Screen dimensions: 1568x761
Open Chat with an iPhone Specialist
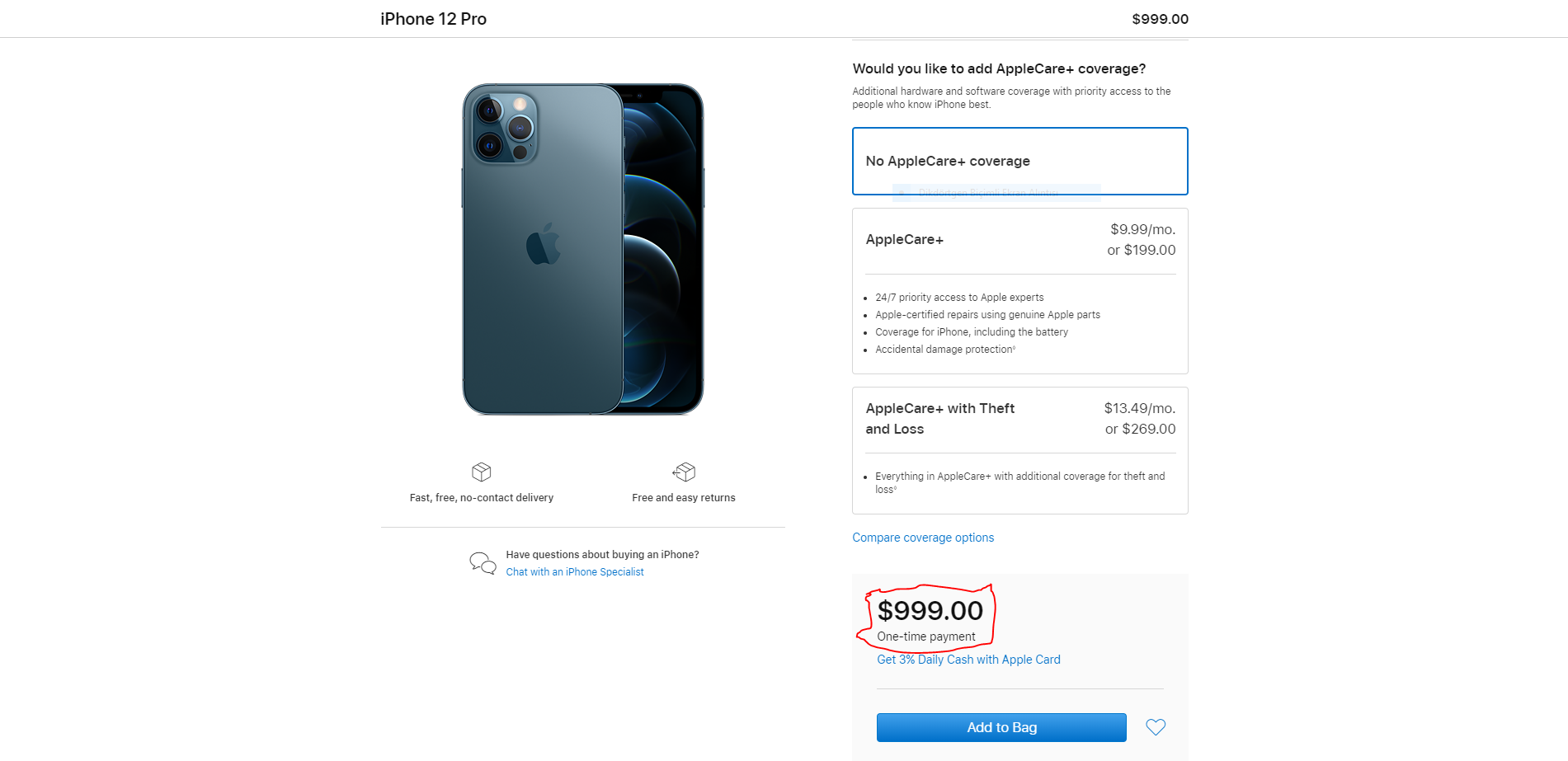(x=575, y=571)
